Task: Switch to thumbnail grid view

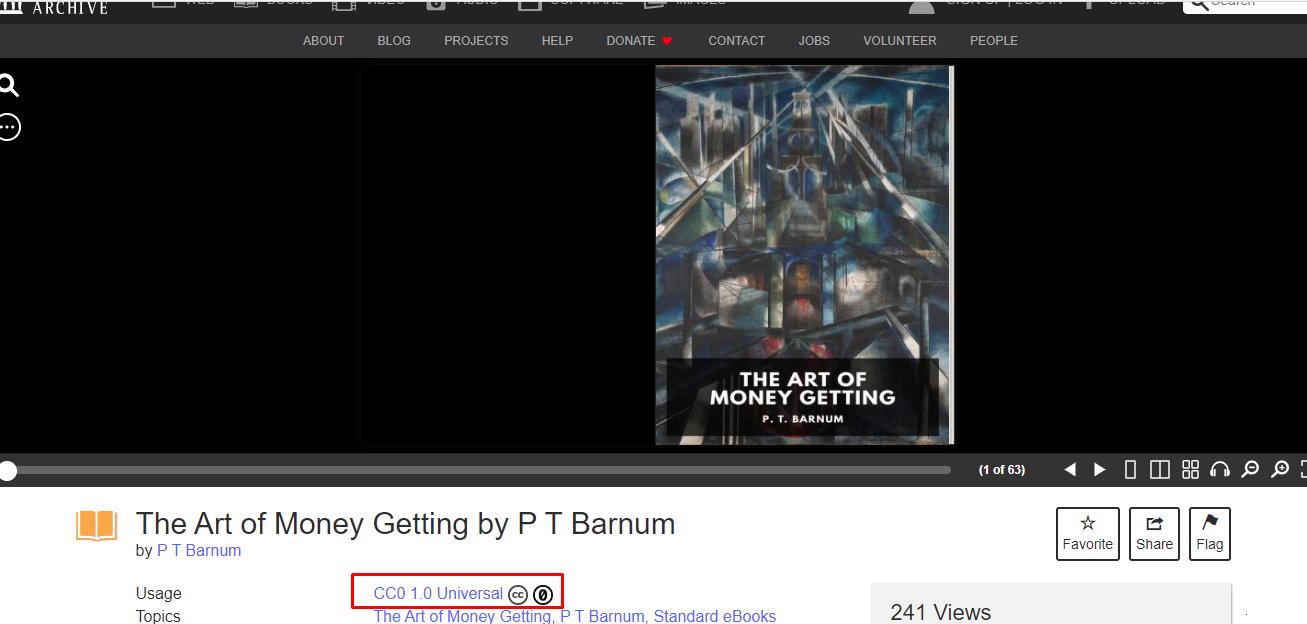Action: pyautogui.click(x=1190, y=469)
